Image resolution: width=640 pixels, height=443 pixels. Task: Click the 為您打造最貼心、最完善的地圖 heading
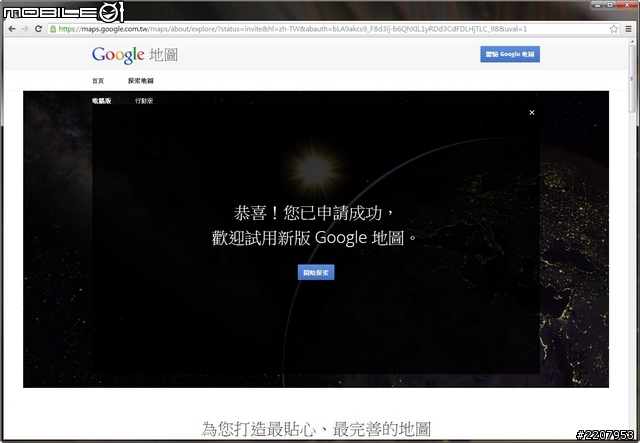tap(316, 429)
